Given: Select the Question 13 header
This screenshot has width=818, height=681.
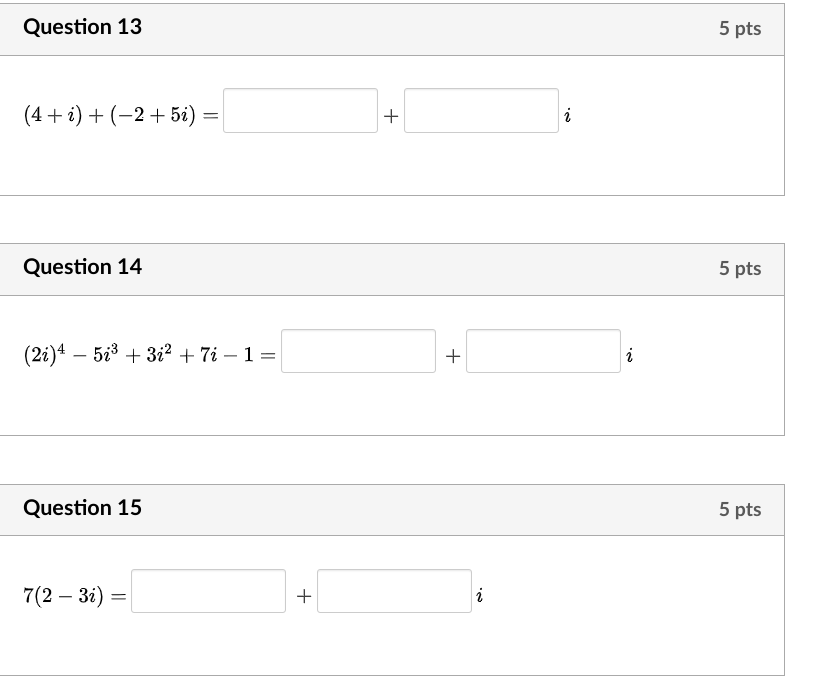Looking at the screenshot, I should click(x=83, y=28).
